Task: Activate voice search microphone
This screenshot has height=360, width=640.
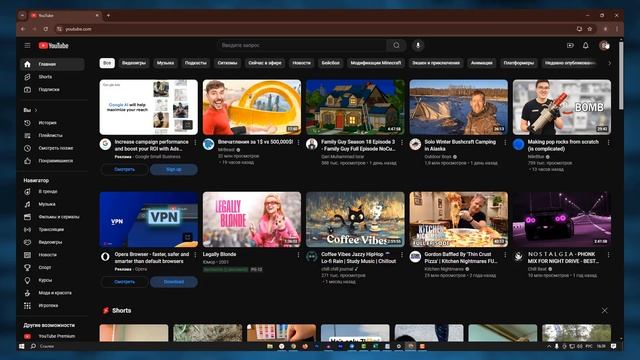Action: 418,45
